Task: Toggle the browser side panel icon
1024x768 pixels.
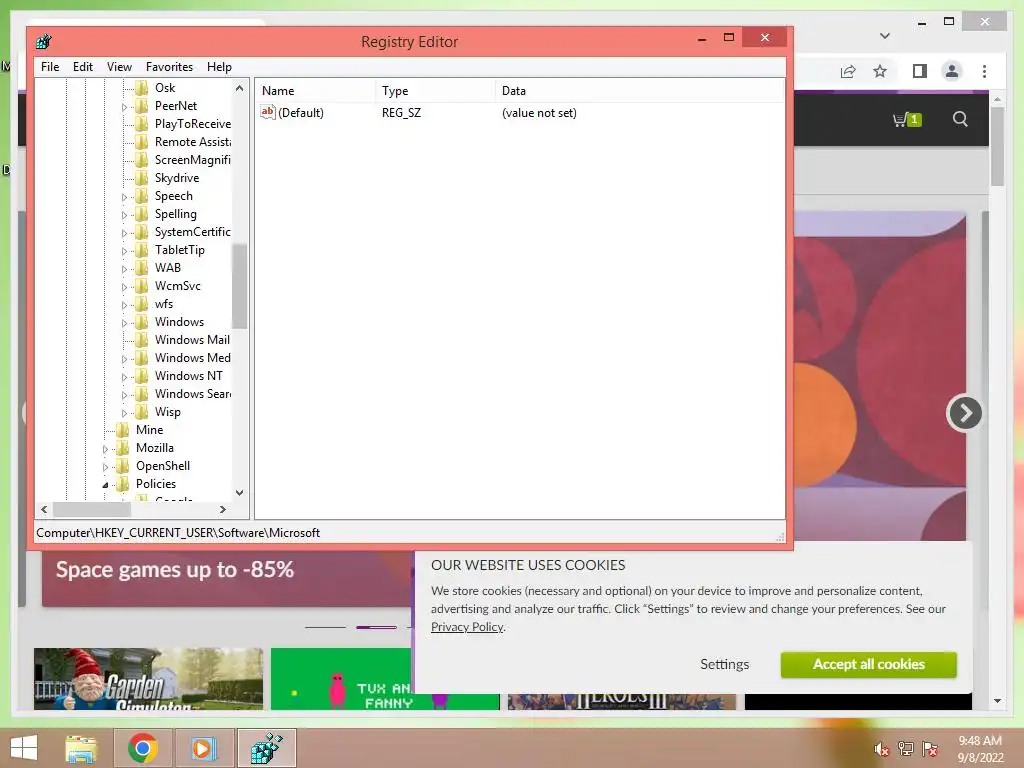Action: (x=920, y=71)
